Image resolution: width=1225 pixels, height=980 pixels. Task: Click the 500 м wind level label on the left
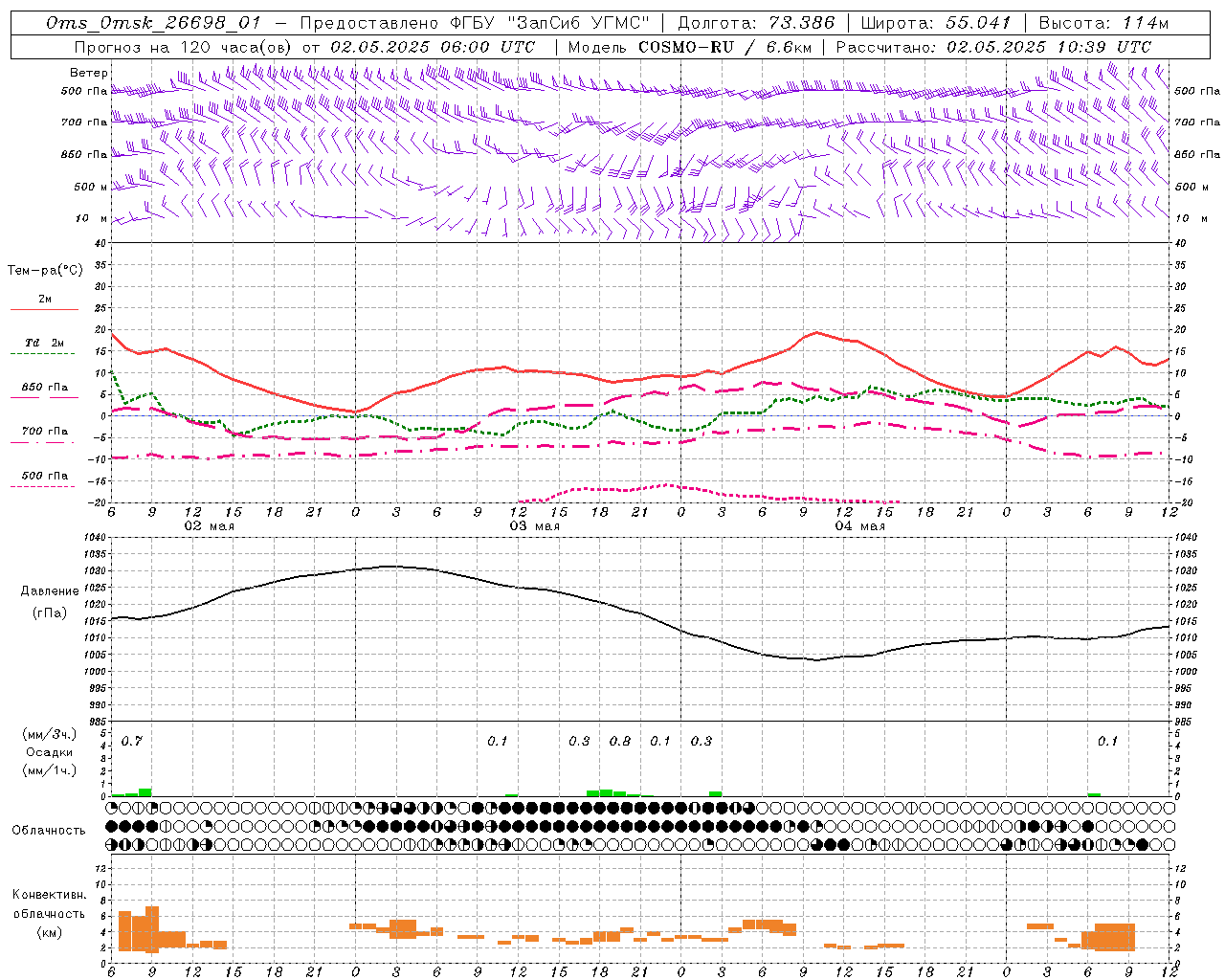(92, 187)
